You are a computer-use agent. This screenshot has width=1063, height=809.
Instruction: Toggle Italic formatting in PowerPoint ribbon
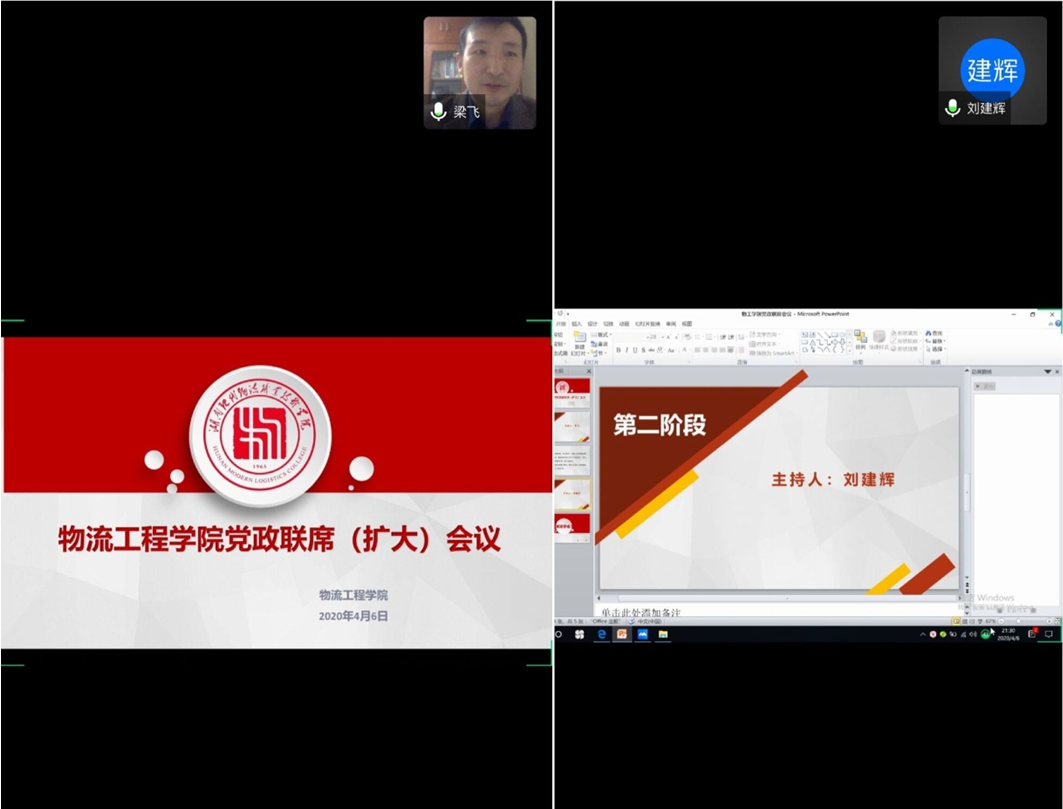coord(628,350)
